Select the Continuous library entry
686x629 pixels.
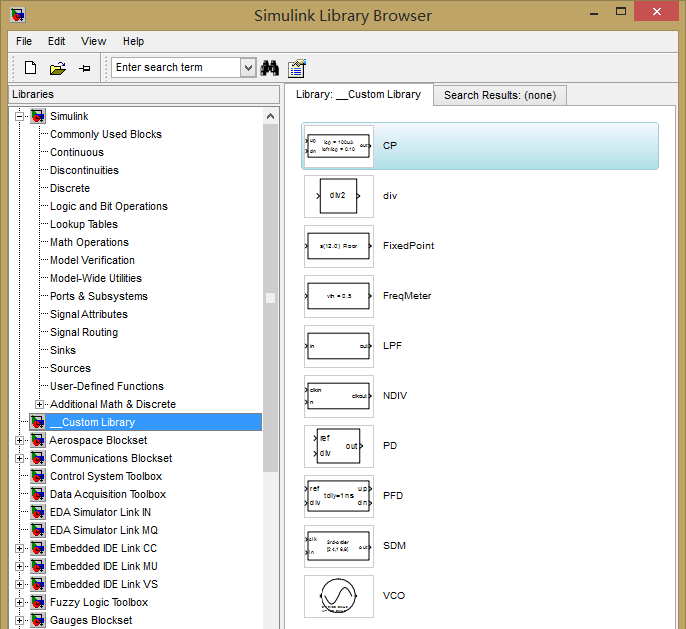pos(77,152)
